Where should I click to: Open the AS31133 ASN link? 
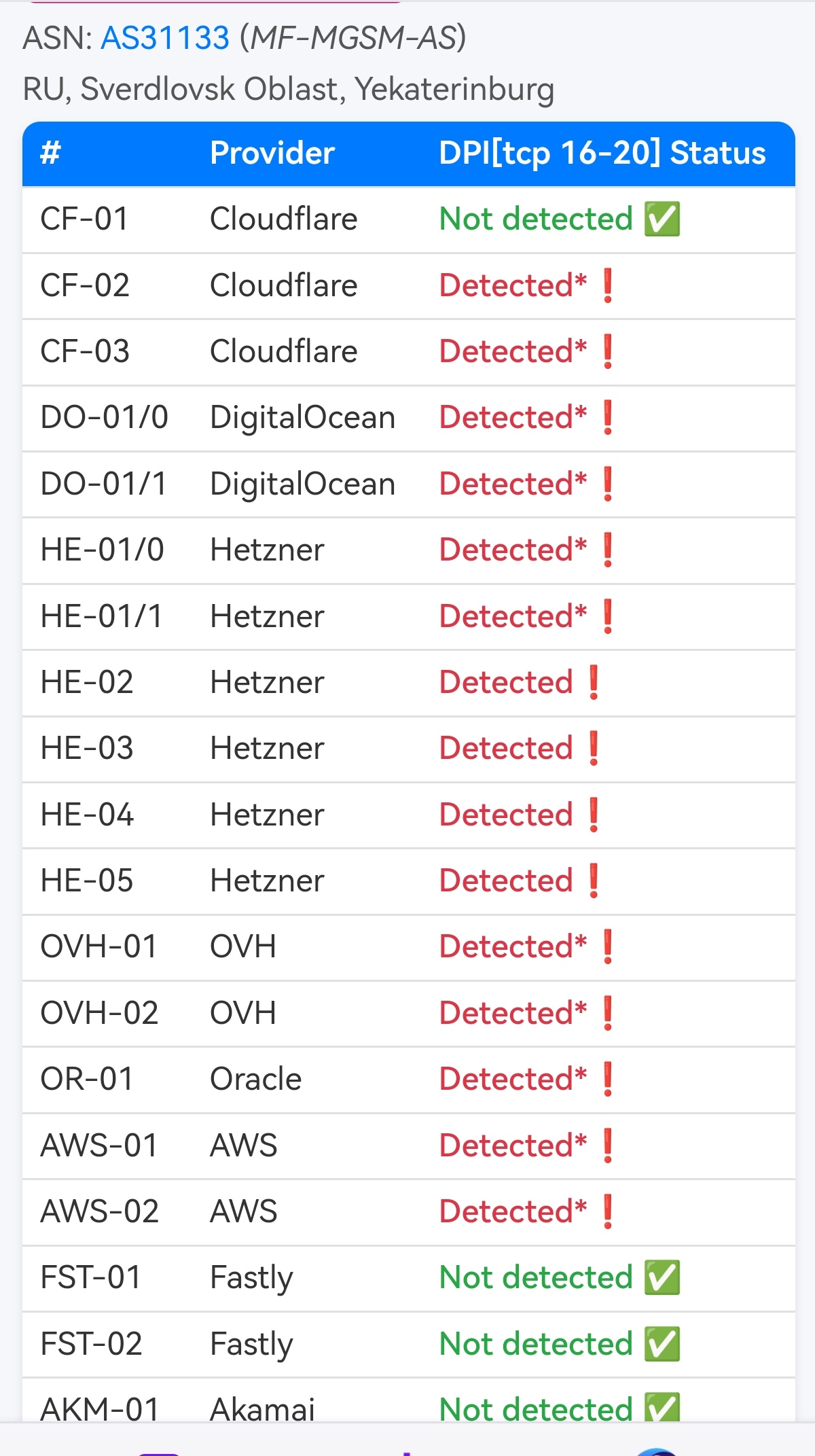[165, 38]
